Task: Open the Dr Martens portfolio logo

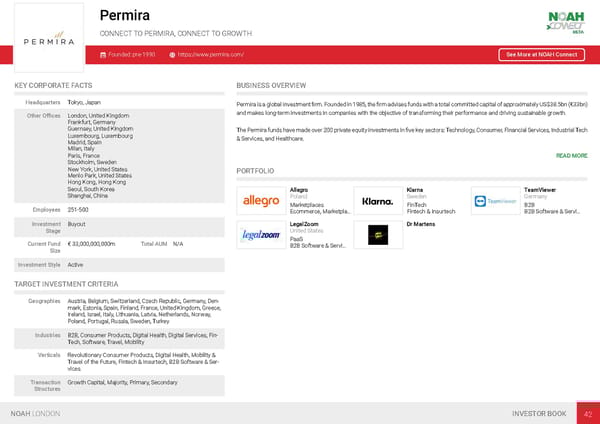Action: pos(378,235)
